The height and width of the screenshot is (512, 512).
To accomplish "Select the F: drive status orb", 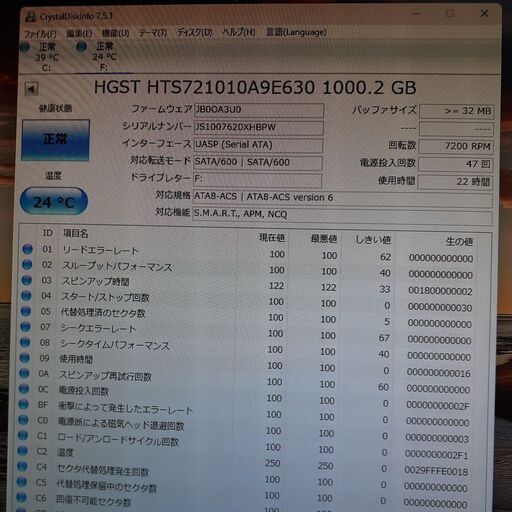I will (x=82, y=47).
